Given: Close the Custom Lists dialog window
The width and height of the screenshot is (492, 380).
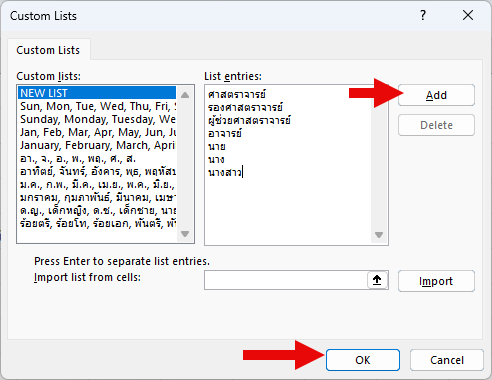Looking at the screenshot, I should click(468, 15).
